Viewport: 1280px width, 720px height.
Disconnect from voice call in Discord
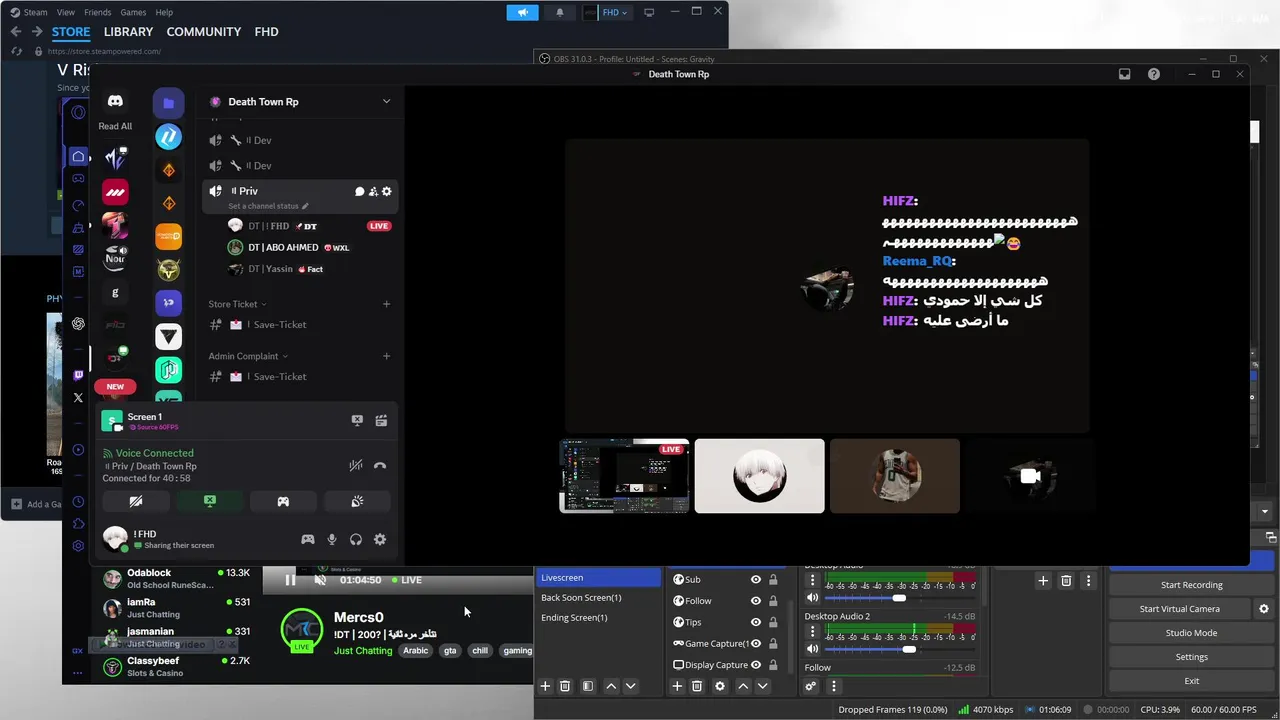380,465
